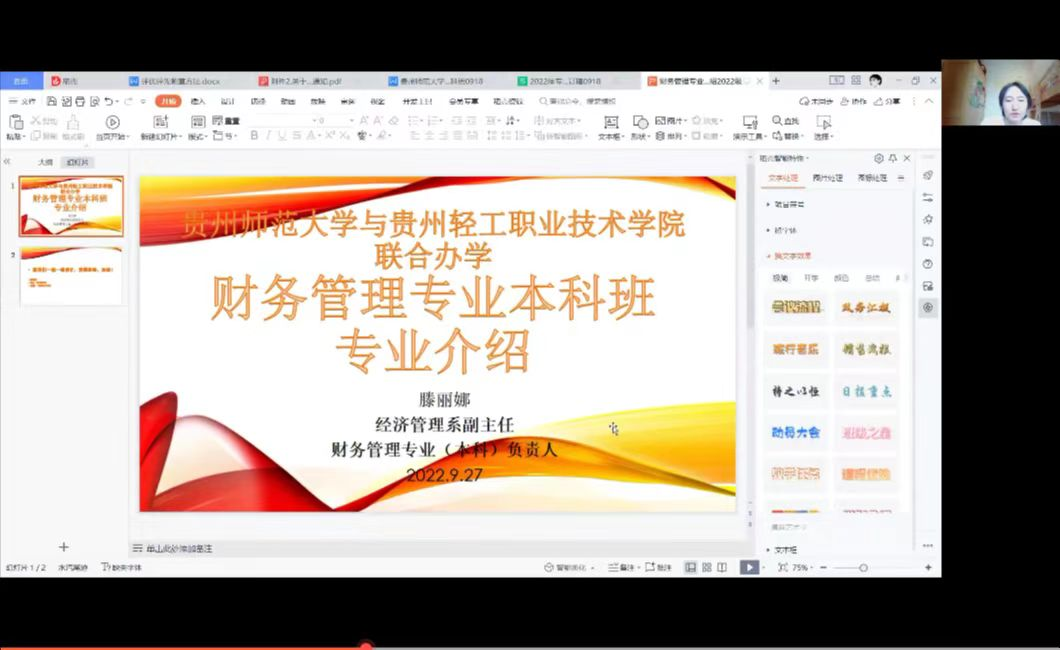The image size is (1060, 650).
Task: Click the Paste icon in the ribbon
Action: click(16, 122)
